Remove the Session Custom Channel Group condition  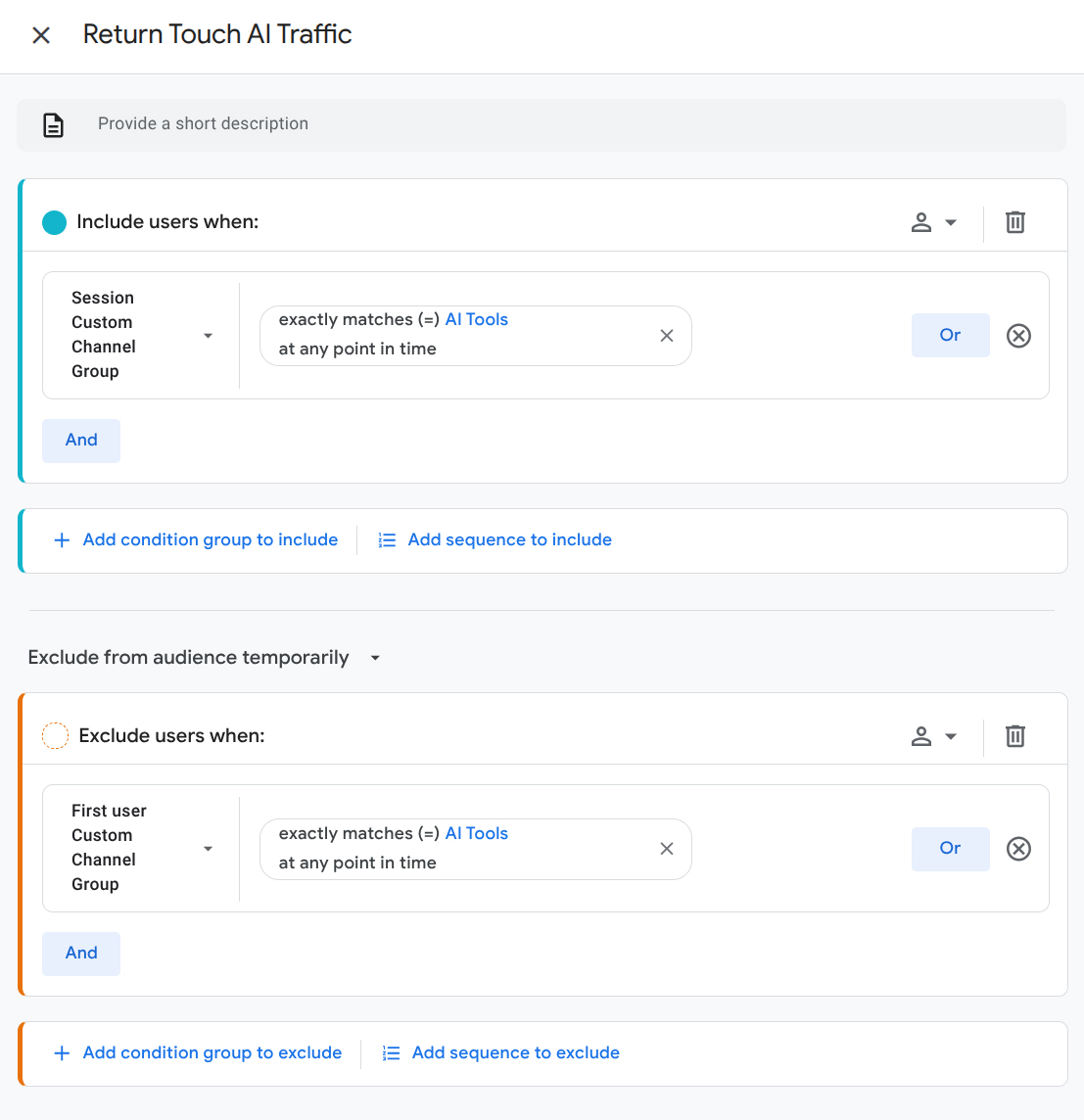1018,336
